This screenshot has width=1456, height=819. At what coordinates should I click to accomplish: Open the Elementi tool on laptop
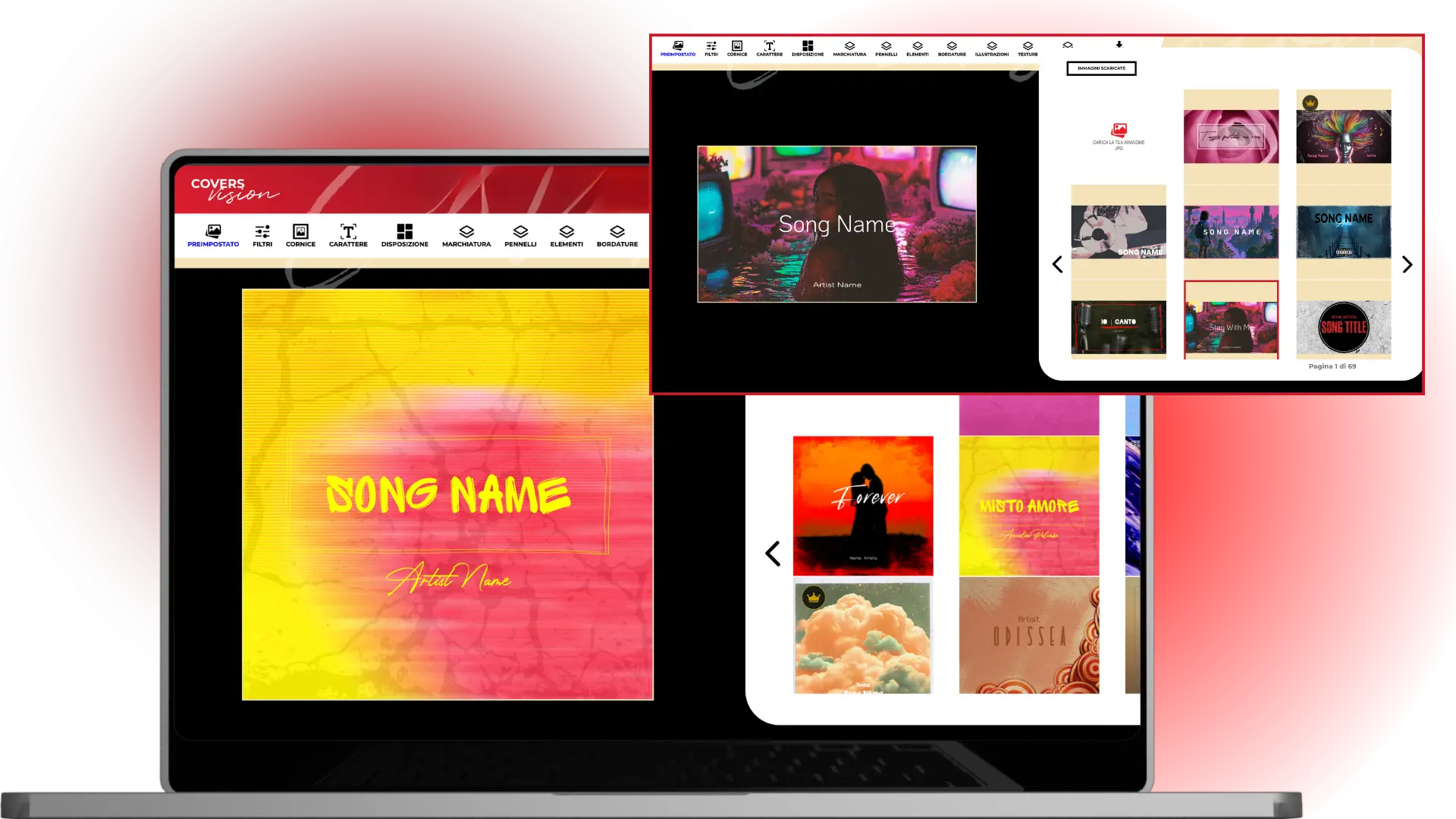[566, 235]
